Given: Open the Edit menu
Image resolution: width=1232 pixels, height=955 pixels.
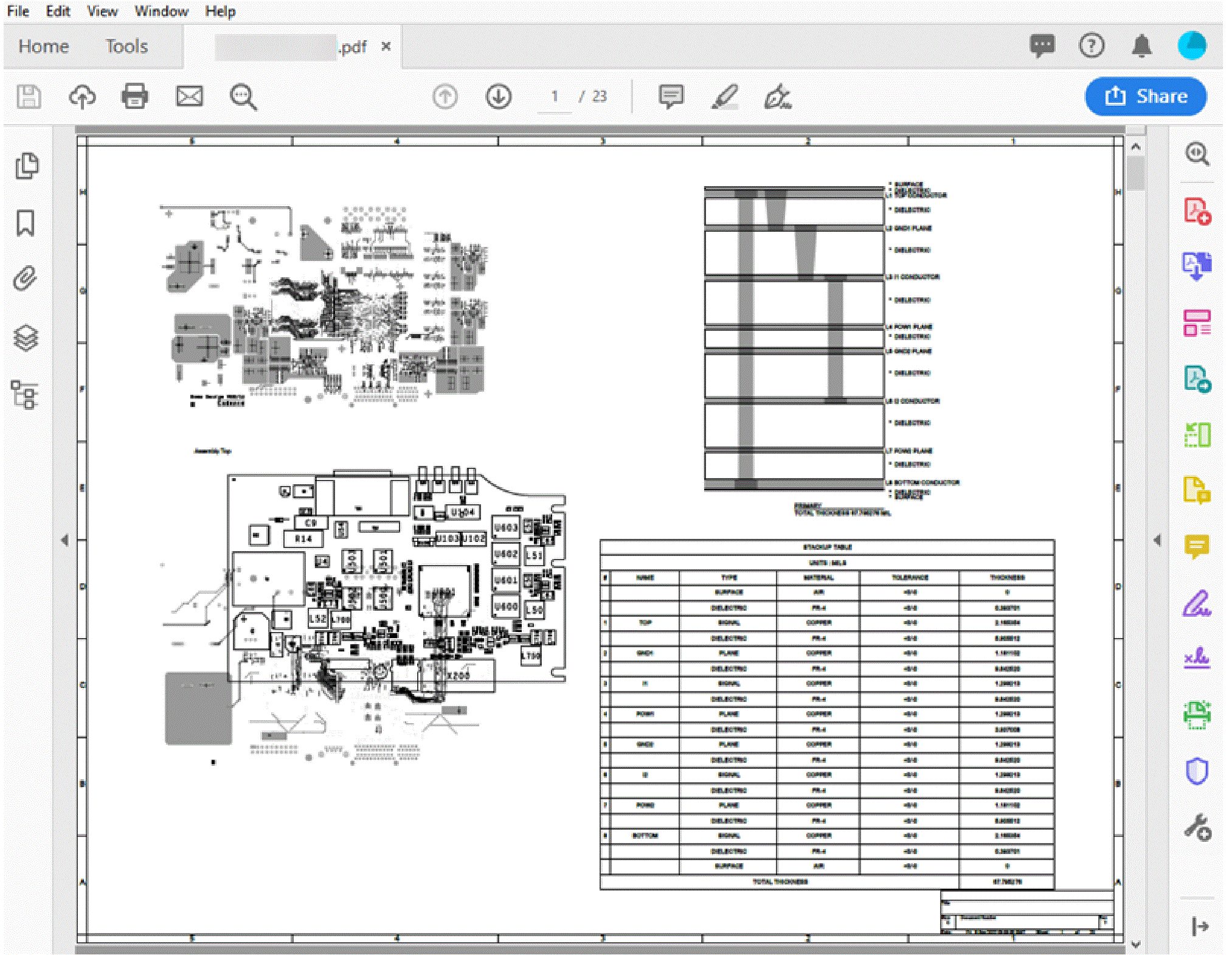Looking at the screenshot, I should [58, 11].
